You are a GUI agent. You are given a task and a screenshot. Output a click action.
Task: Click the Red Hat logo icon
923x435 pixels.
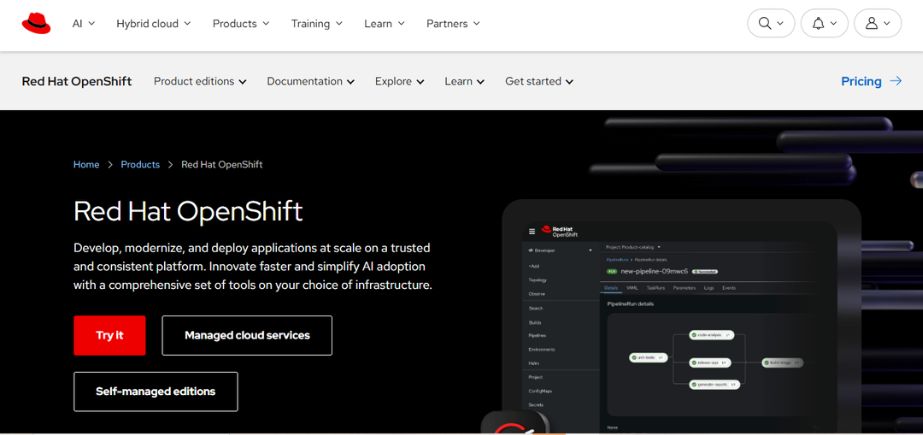tap(36, 23)
